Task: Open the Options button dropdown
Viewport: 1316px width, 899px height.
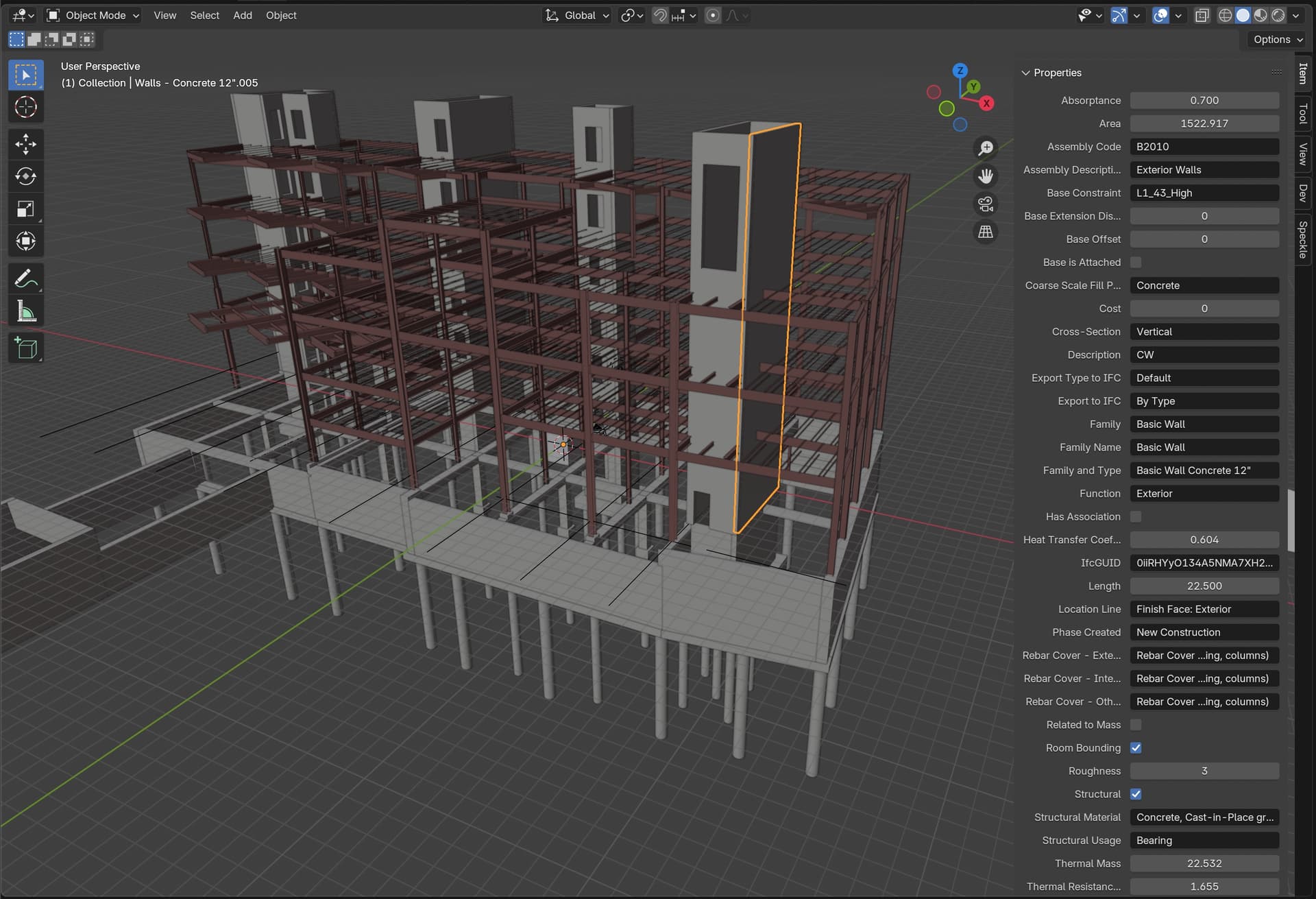Action: click(x=1277, y=39)
